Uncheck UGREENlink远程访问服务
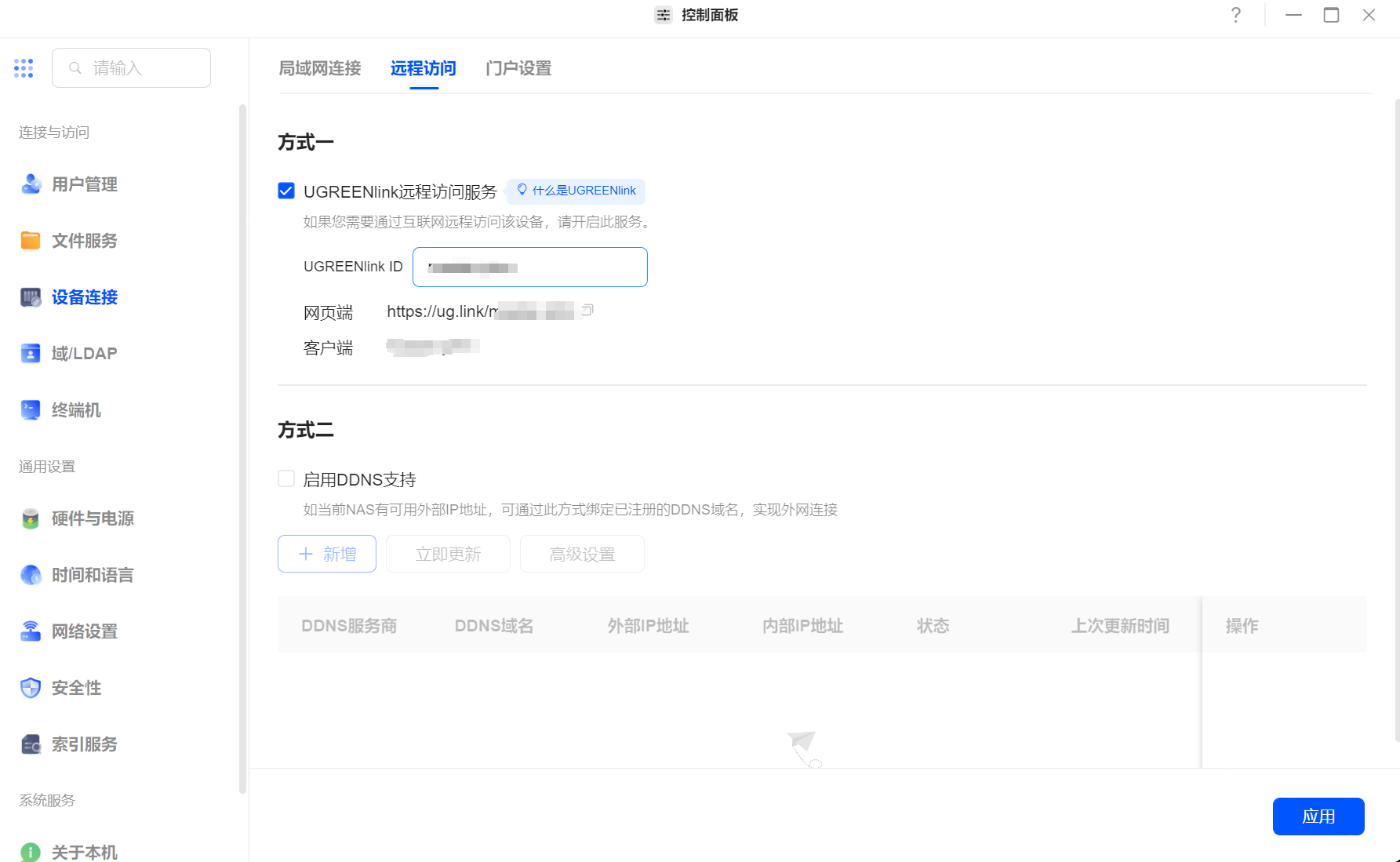Screen dimensions: 1400x862 285,190
